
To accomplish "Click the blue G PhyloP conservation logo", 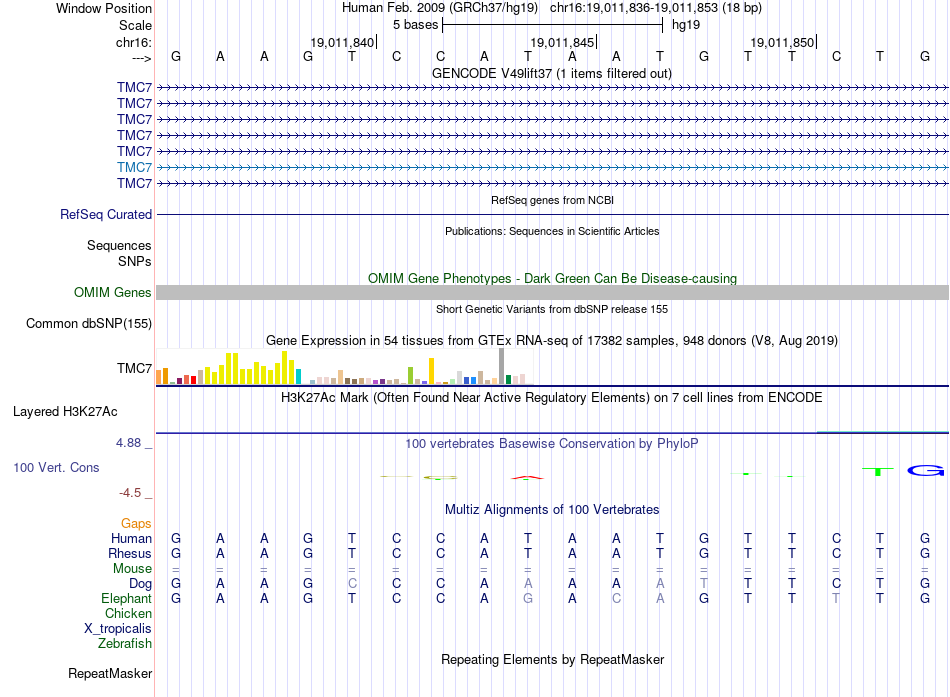I will click(926, 470).
